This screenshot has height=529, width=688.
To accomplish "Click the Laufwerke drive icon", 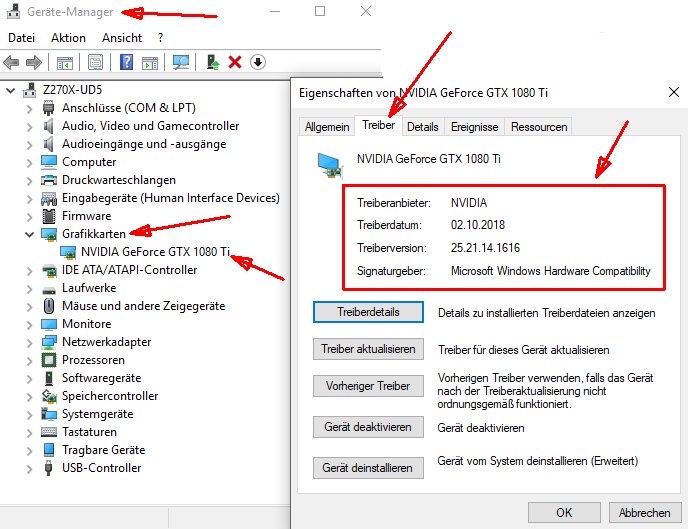I will tap(49, 290).
